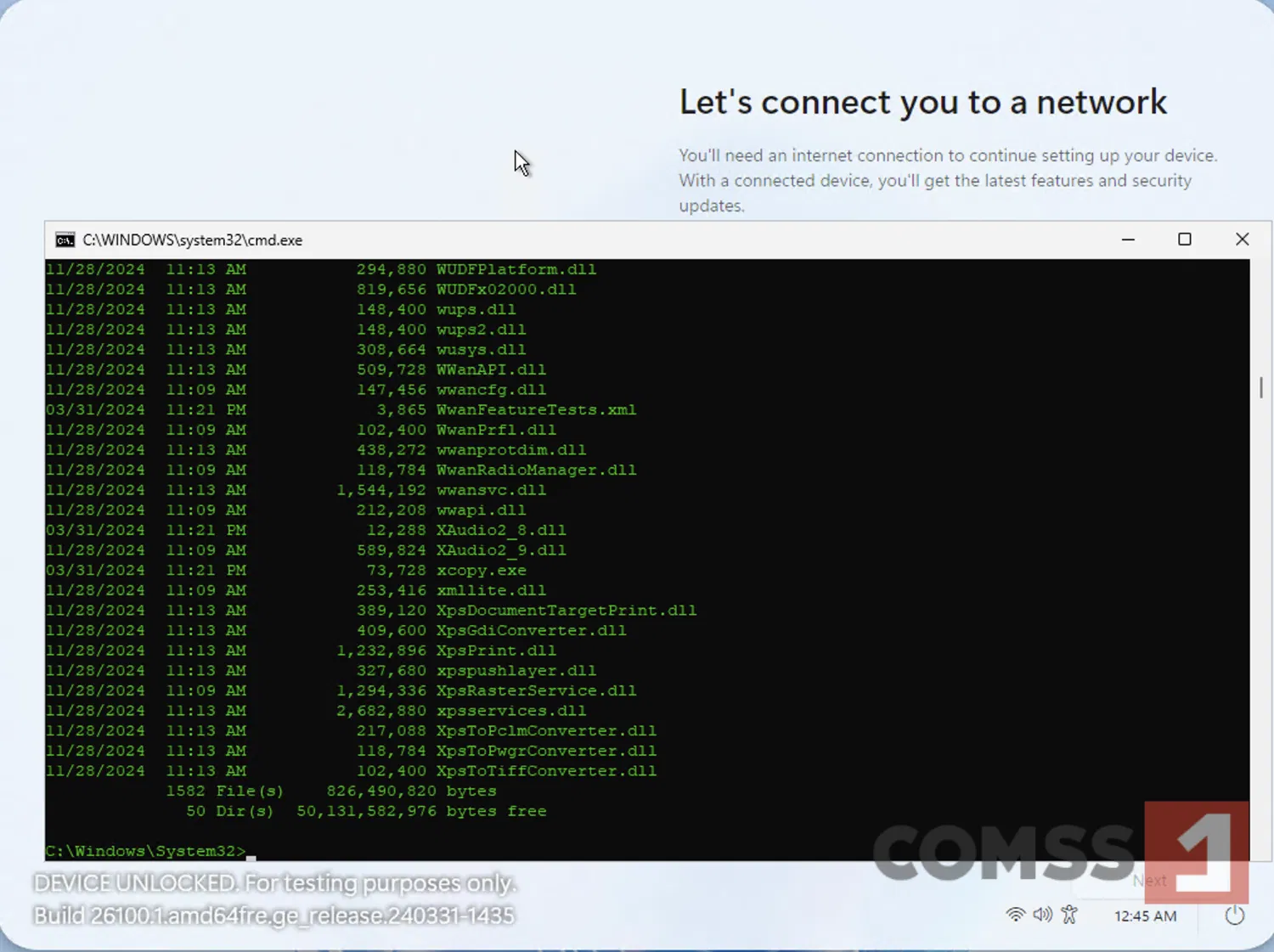Image resolution: width=1274 pixels, height=952 pixels.
Task: Click the XAudio2_9.dll file name
Action: pyautogui.click(x=501, y=550)
